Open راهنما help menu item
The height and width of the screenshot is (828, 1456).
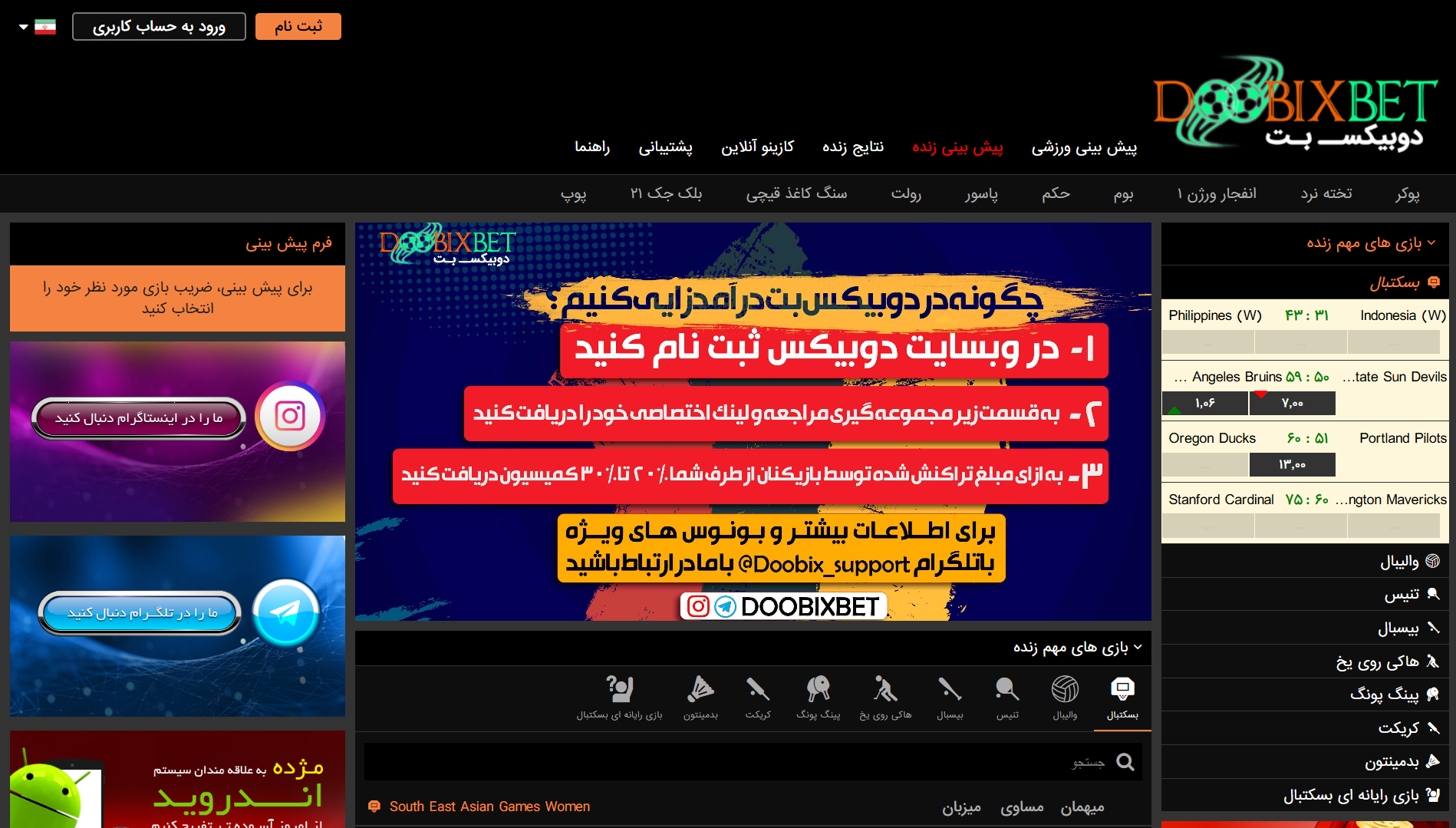point(592,147)
